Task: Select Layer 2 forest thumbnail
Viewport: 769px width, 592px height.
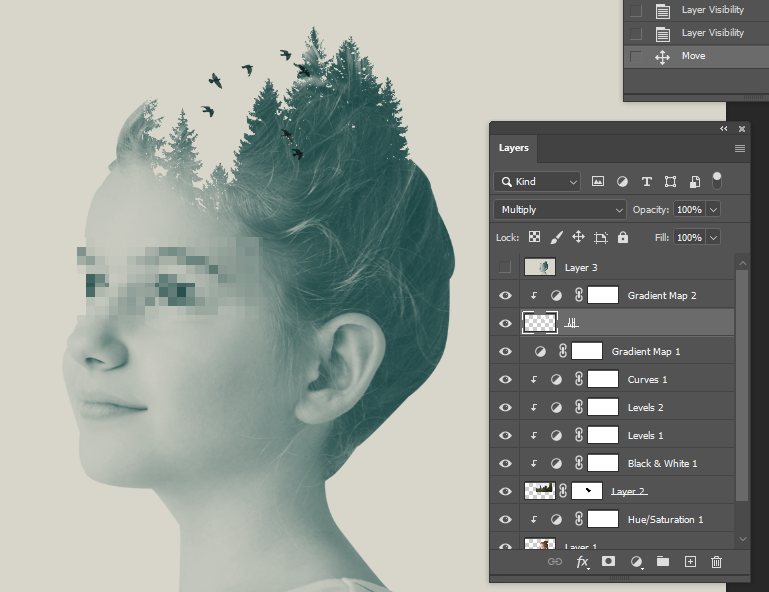Action: coord(539,490)
